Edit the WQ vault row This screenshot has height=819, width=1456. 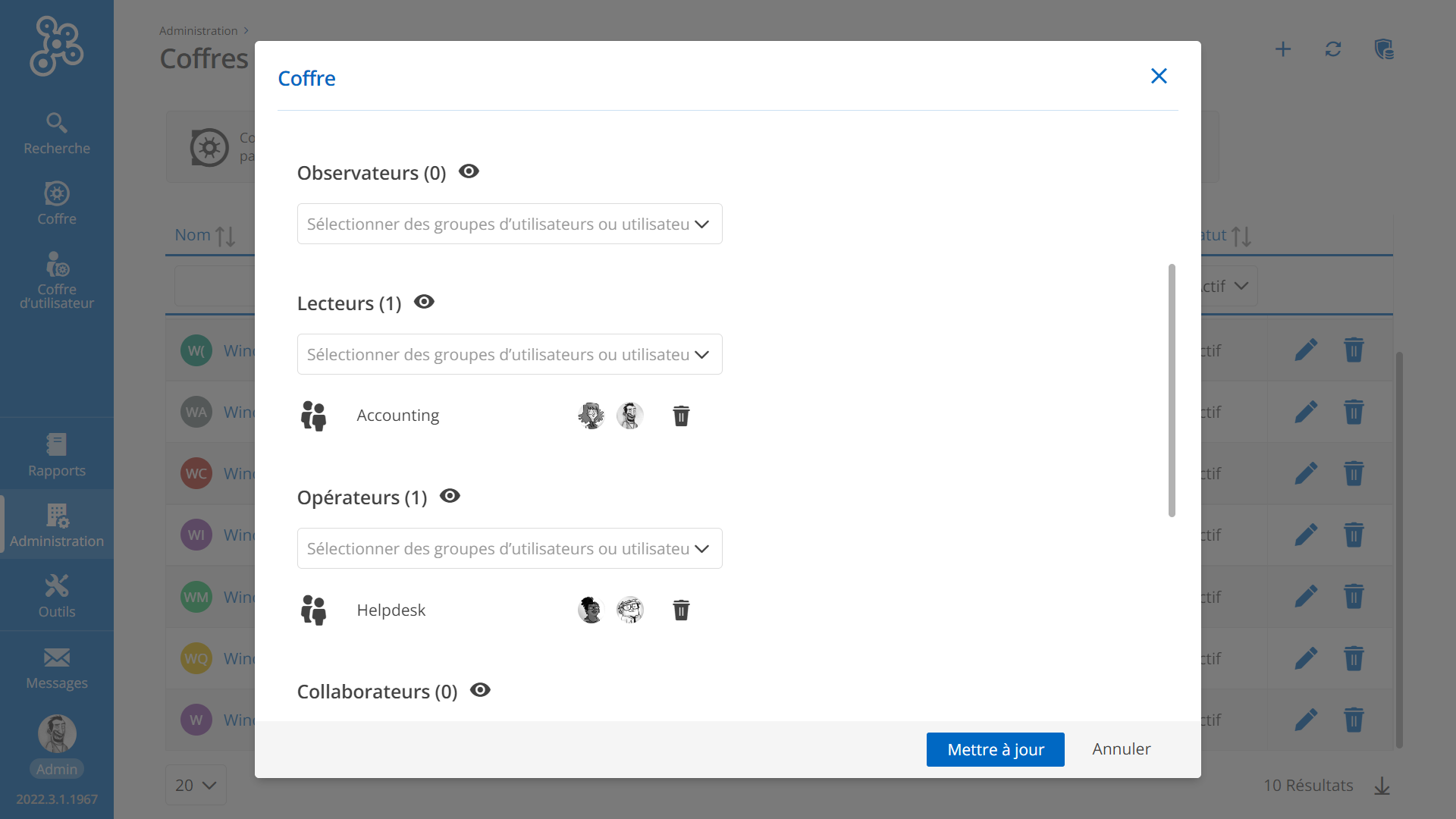pyautogui.click(x=1305, y=657)
